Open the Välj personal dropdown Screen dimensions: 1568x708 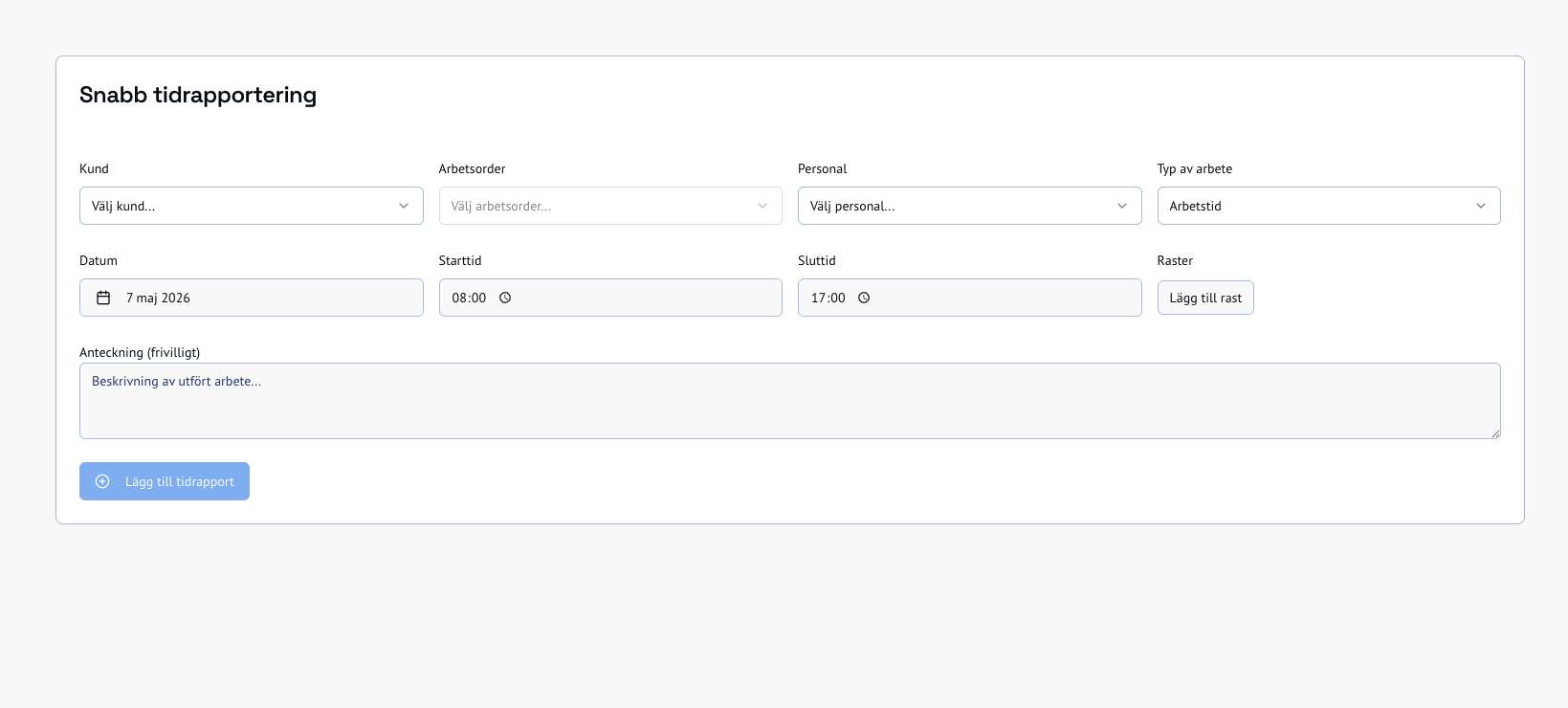pos(970,206)
